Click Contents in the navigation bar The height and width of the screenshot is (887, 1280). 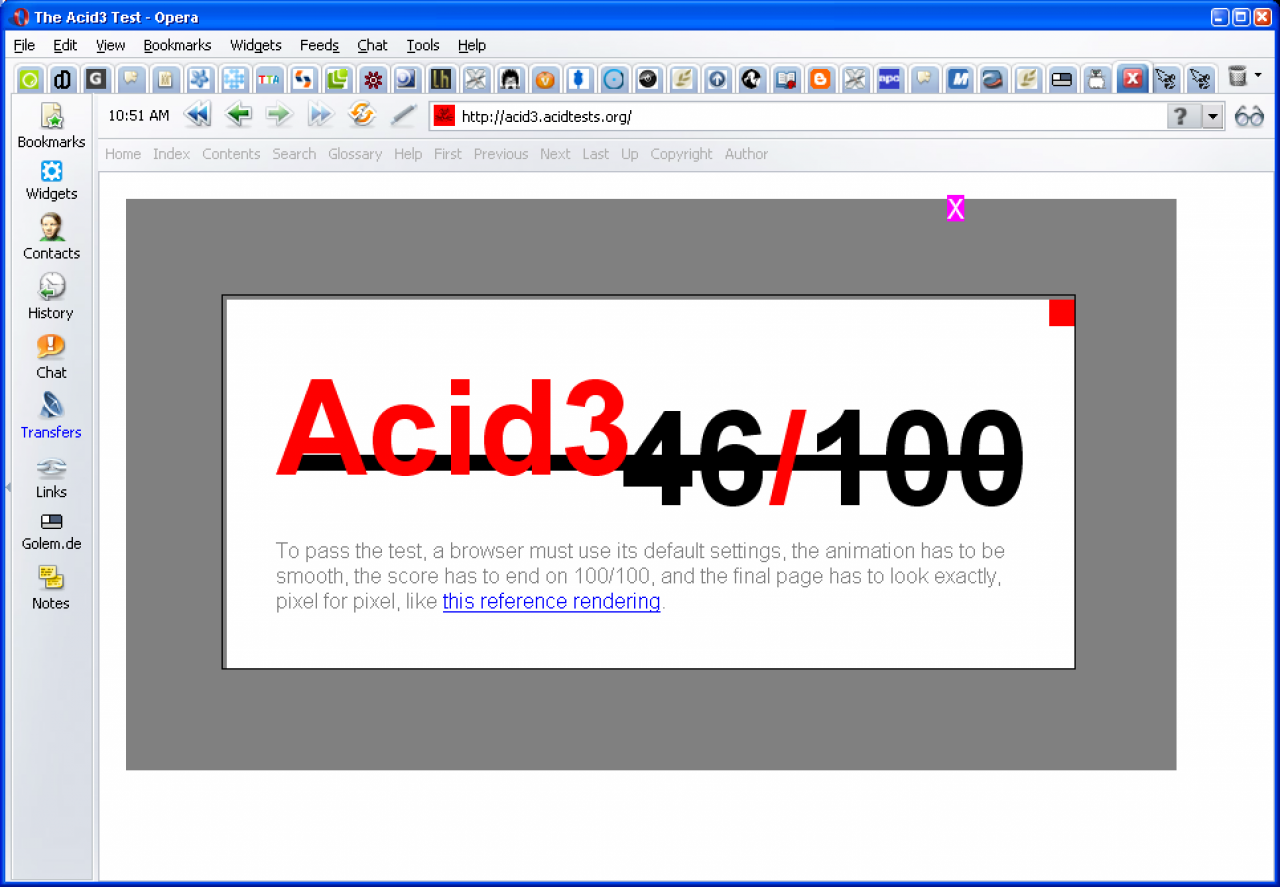(231, 154)
